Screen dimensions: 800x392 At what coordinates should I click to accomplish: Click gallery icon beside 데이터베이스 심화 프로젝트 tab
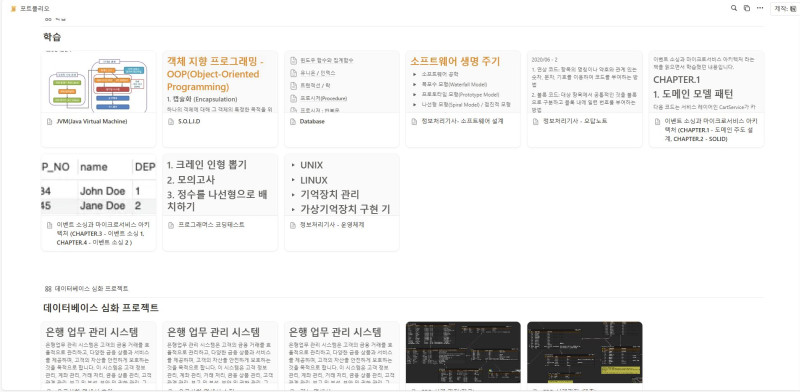[x=48, y=289]
